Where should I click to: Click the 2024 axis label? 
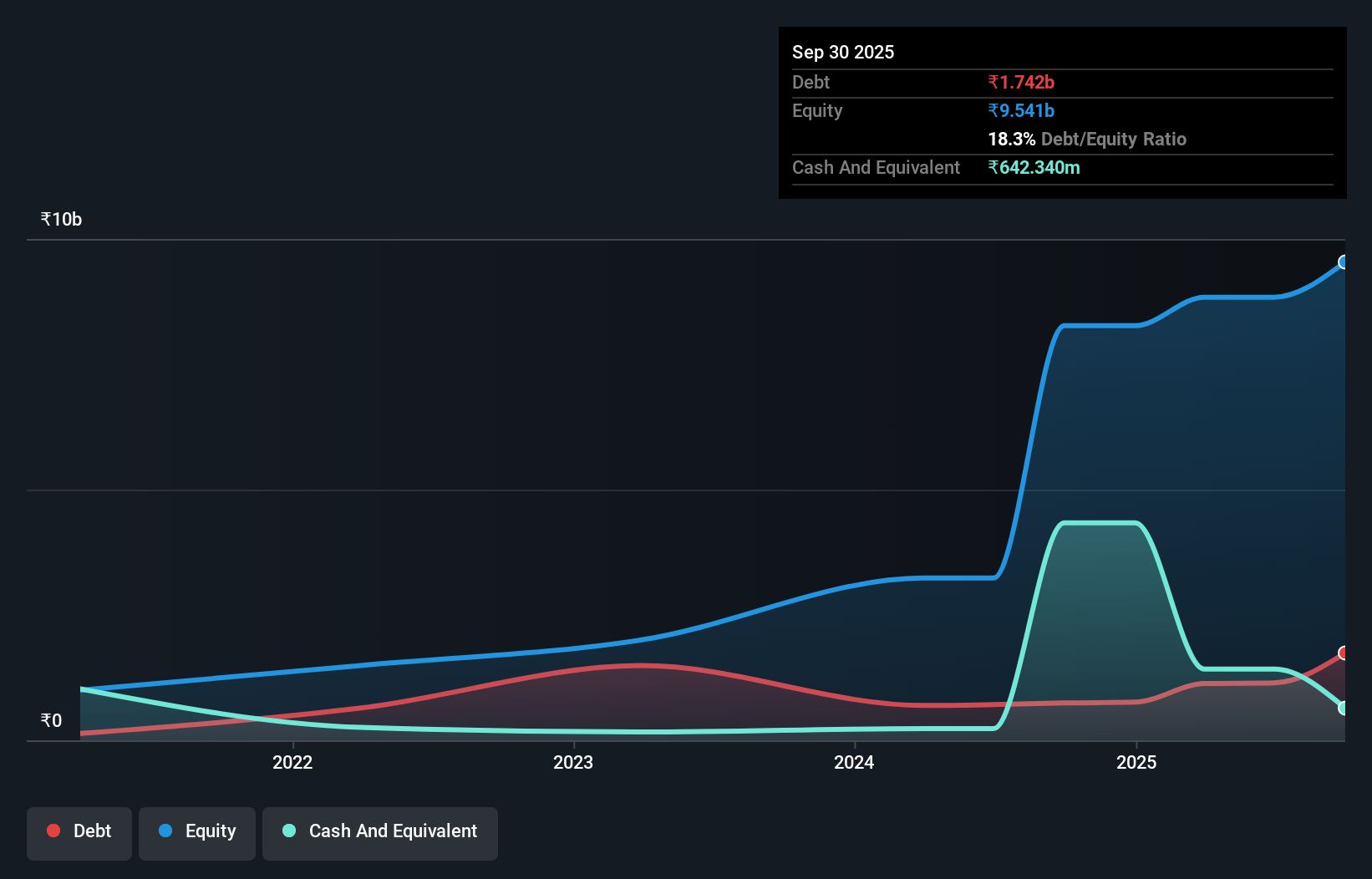click(853, 762)
